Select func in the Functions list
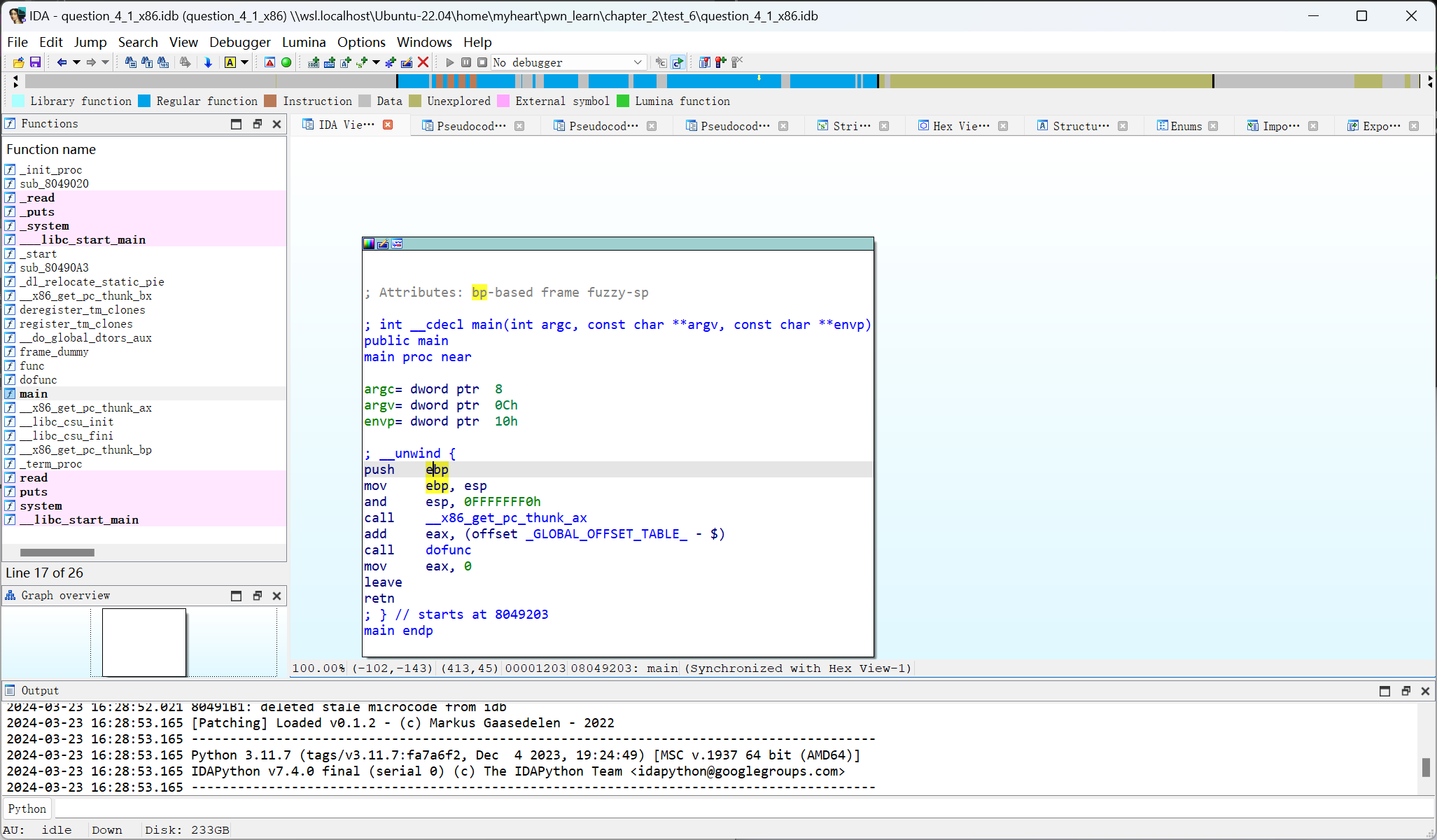Screen dimensions: 1437x840 (x=32, y=365)
